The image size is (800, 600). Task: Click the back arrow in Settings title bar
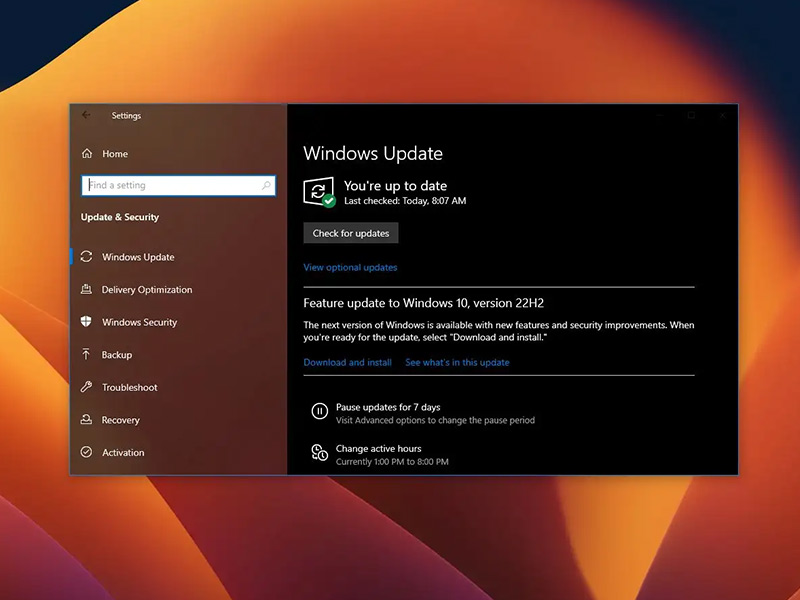86,115
